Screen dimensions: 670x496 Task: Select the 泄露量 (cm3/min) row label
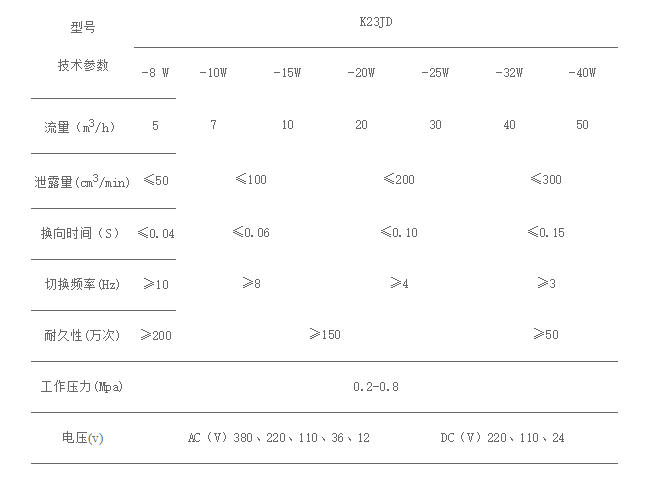tap(83, 181)
